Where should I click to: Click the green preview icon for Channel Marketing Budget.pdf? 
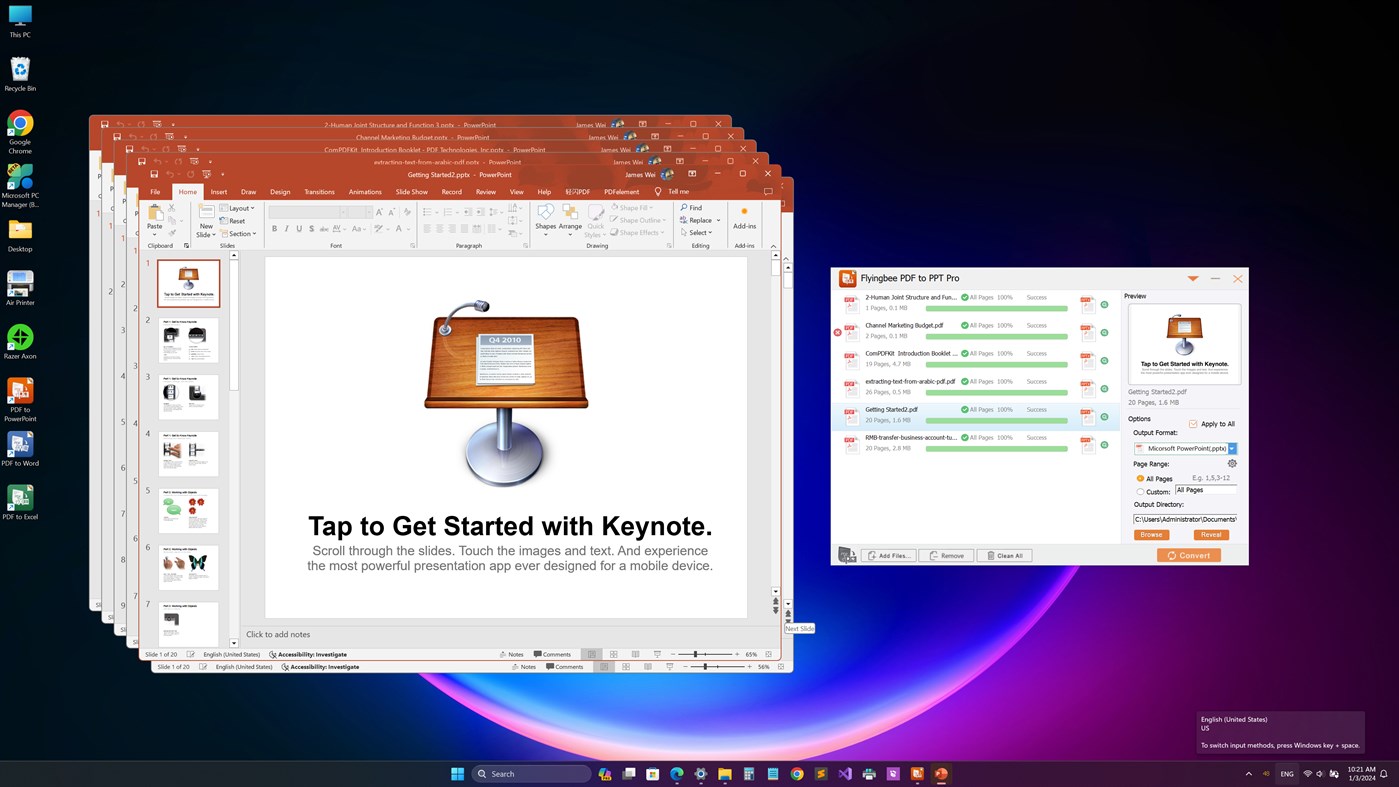pyautogui.click(x=1105, y=333)
